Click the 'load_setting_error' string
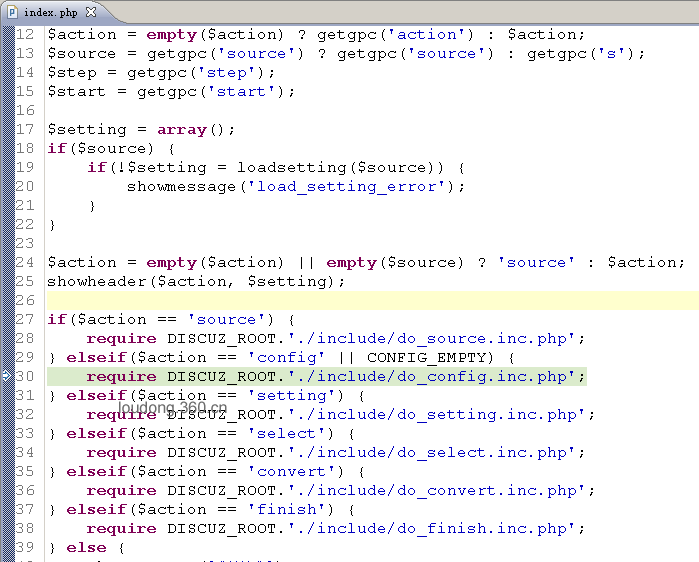Image resolution: width=699 pixels, height=562 pixels. (346, 186)
